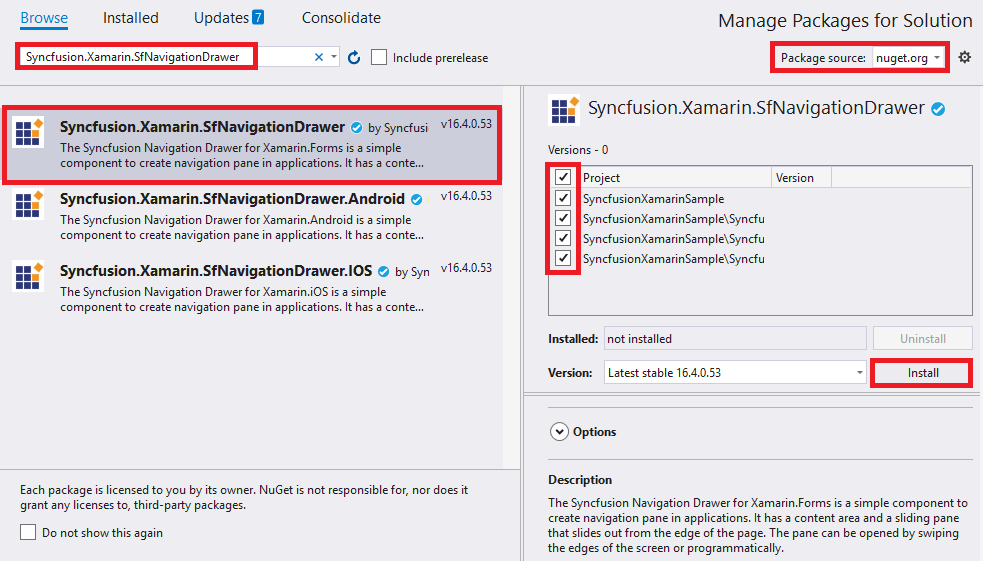Switch to the Installed tab
Image resolution: width=983 pixels, height=561 pixels.
coord(131,18)
